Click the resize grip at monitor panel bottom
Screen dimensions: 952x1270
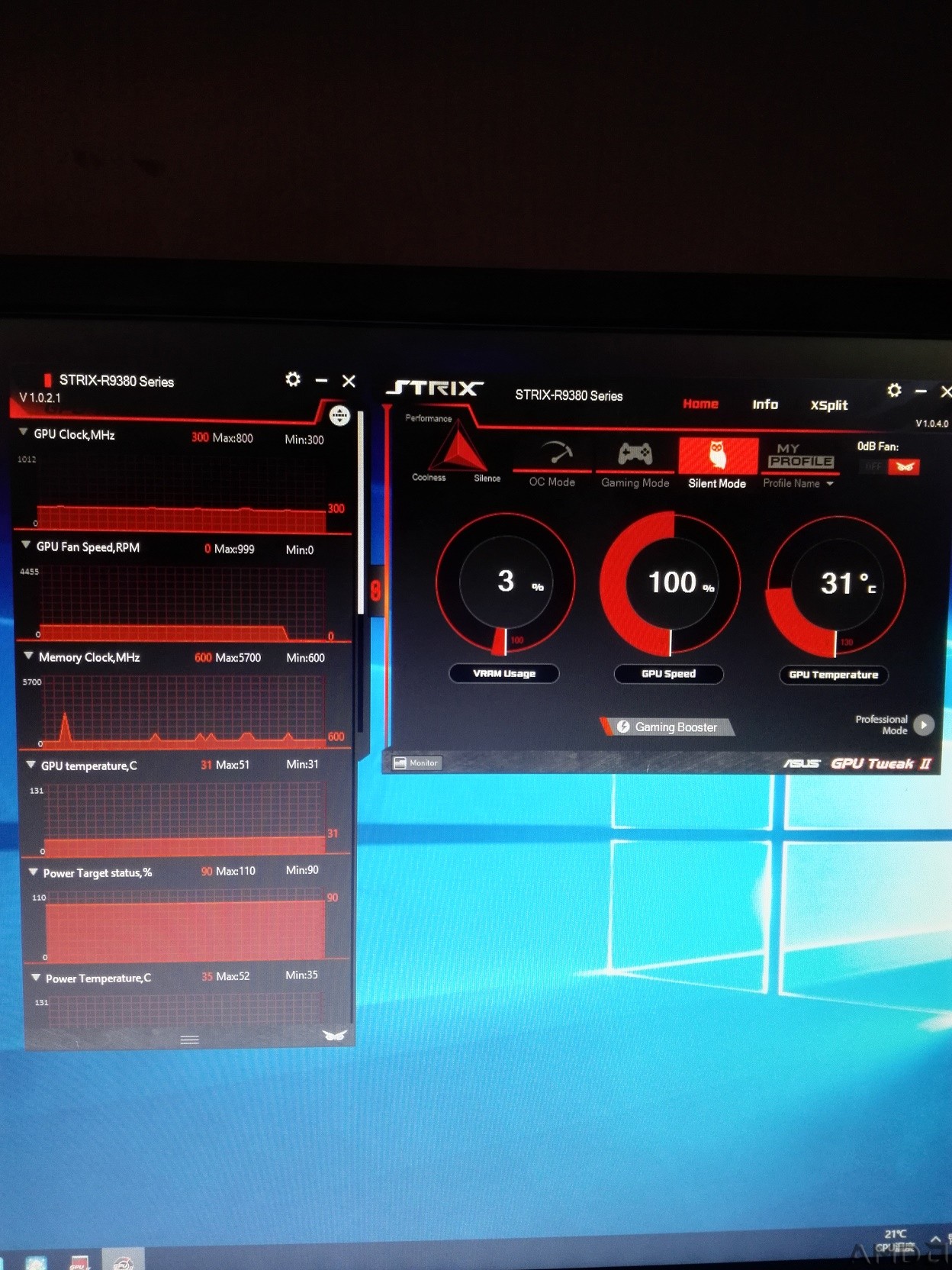point(189,1040)
